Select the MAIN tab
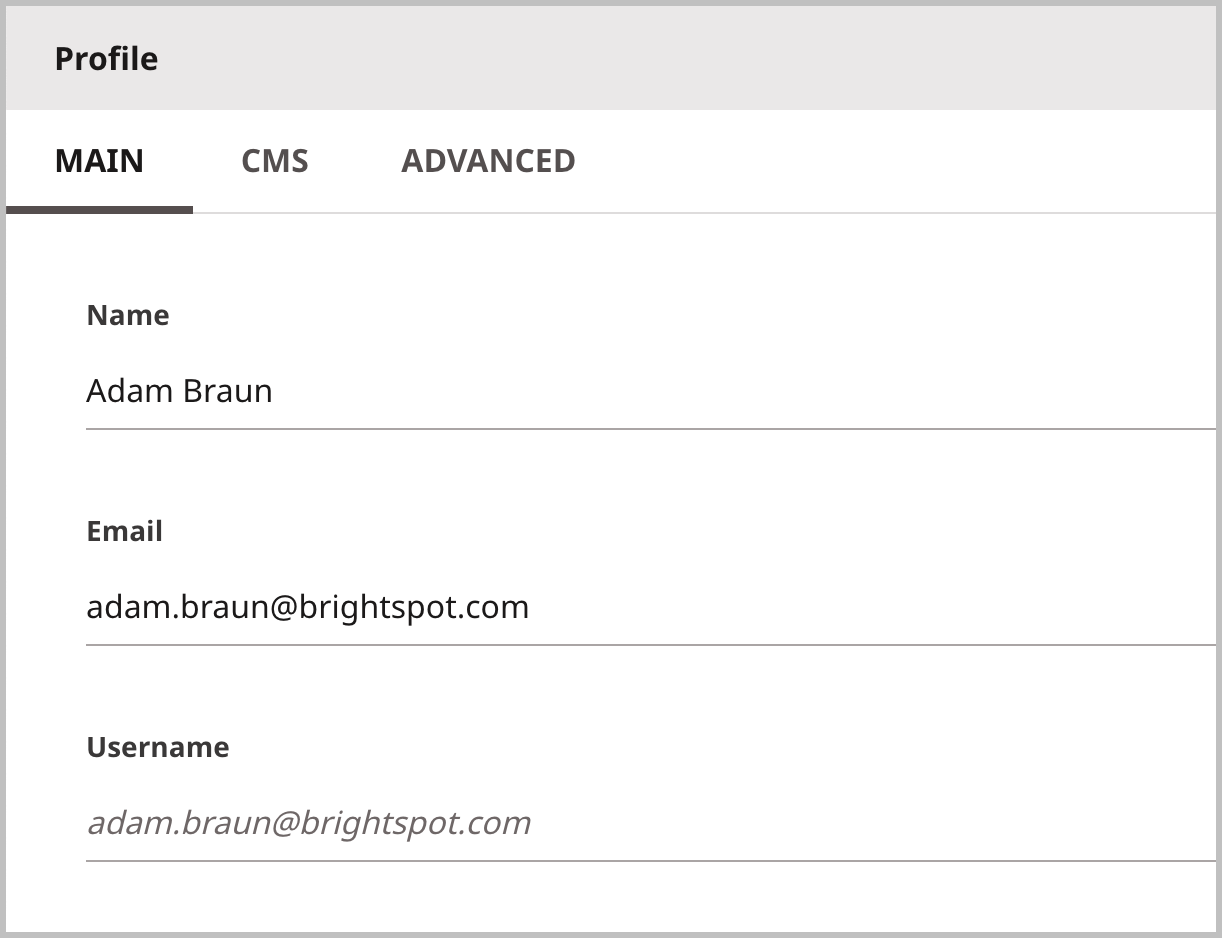This screenshot has width=1222, height=938. pyautogui.click(x=99, y=161)
